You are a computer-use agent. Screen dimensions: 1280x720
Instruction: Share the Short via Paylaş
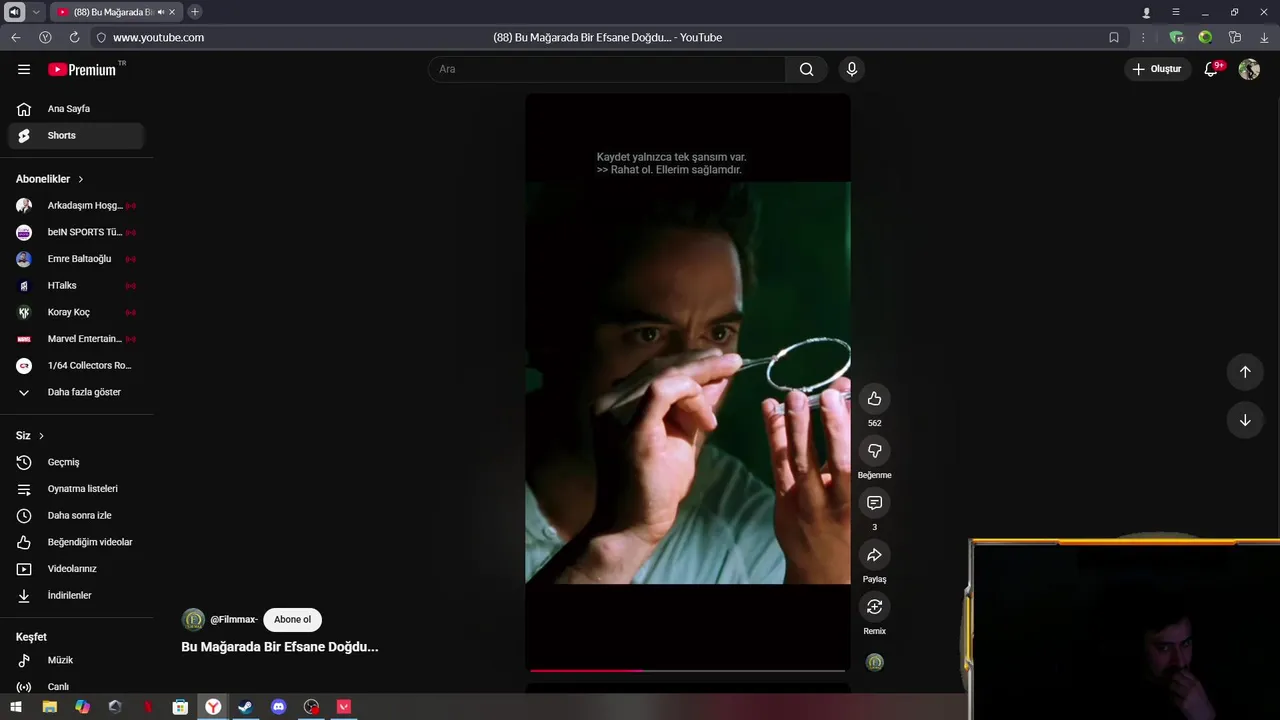click(x=874, y=555)
